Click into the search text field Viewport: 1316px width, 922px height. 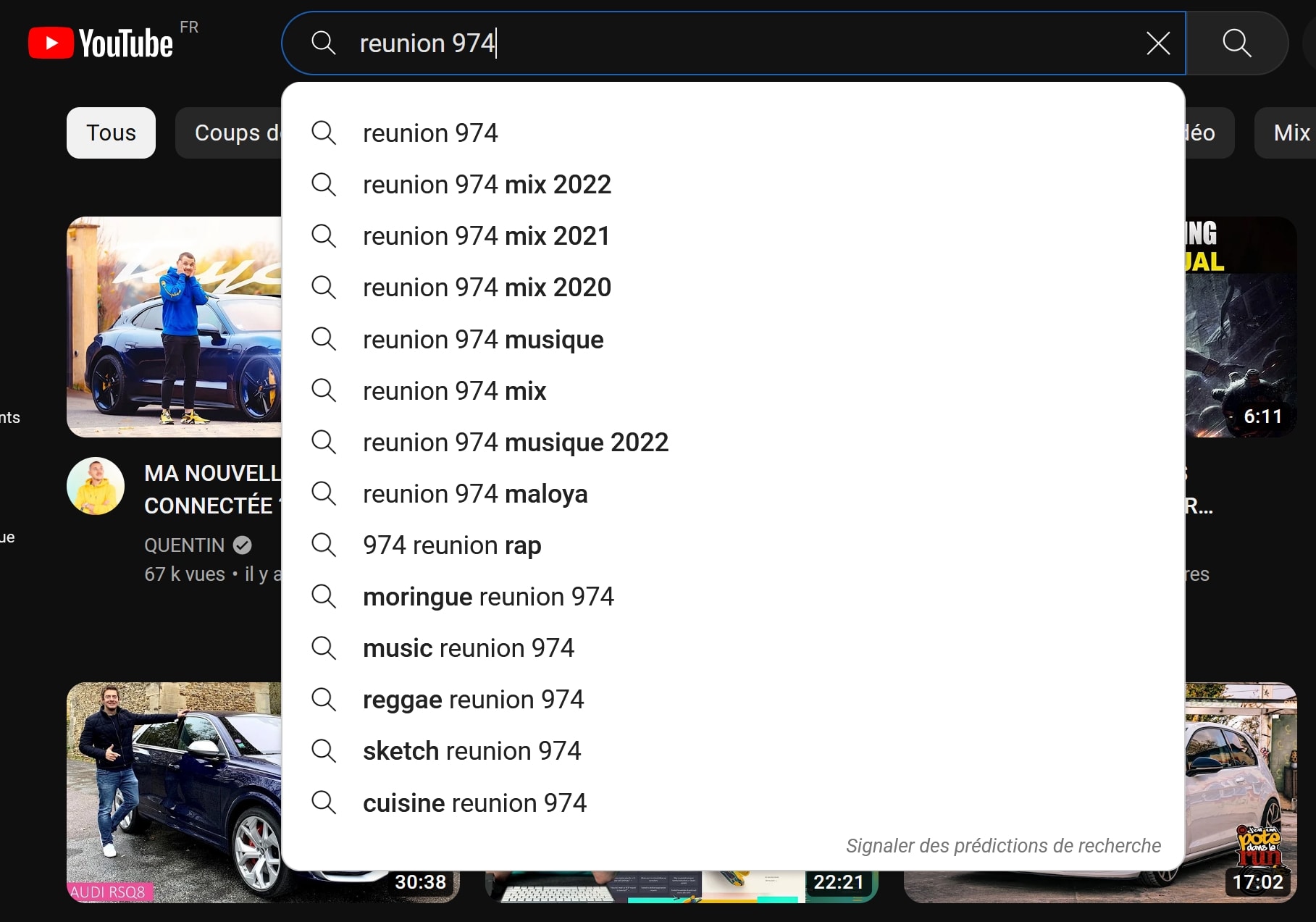[x=724, y=43]
